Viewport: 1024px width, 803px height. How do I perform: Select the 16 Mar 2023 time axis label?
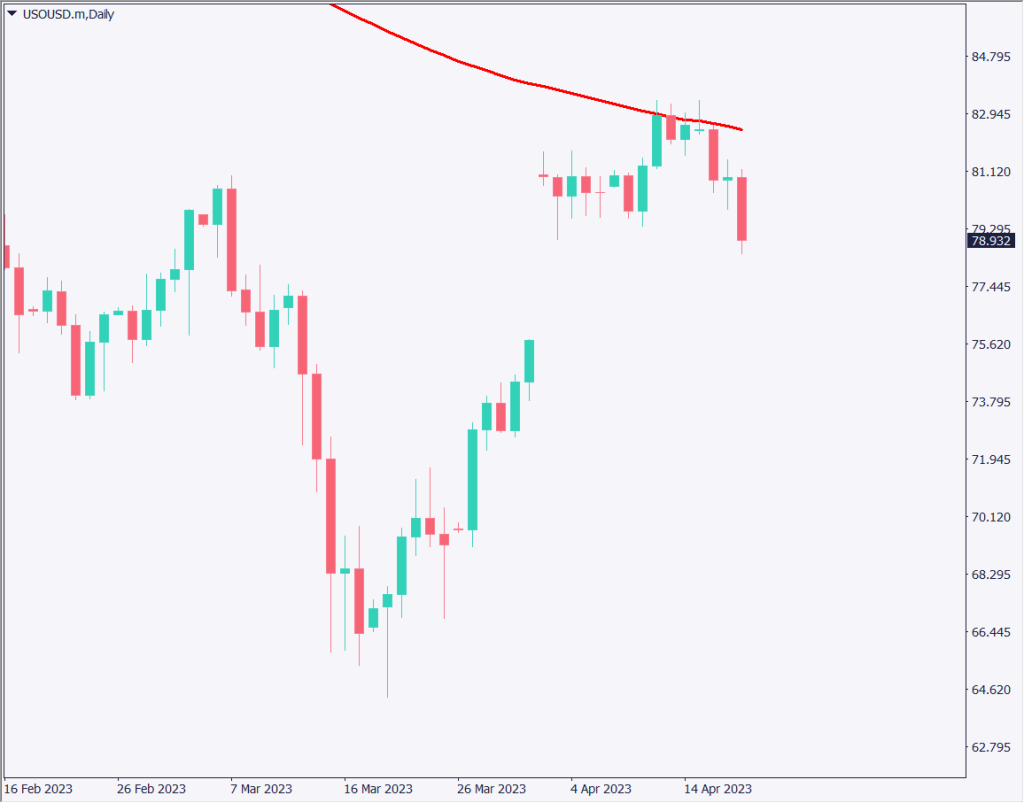378,788
